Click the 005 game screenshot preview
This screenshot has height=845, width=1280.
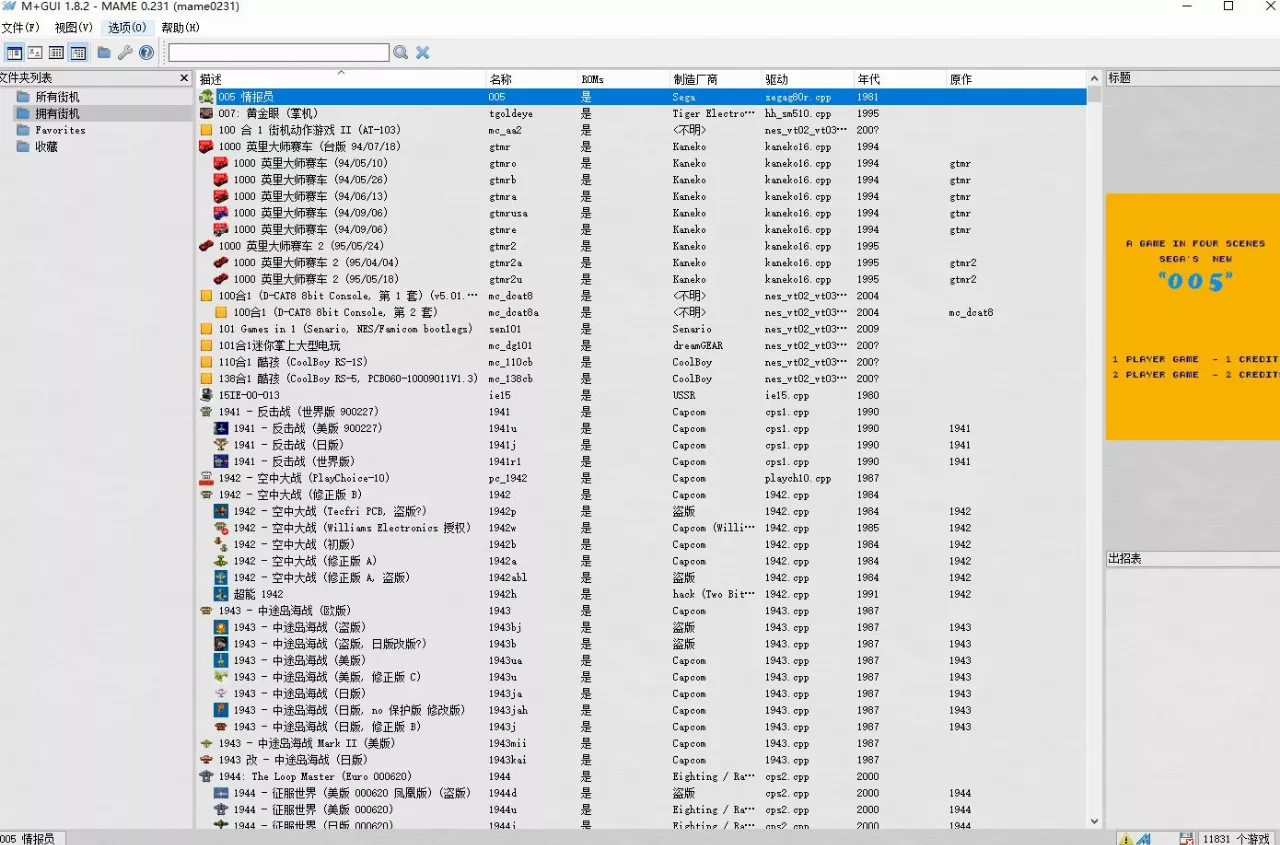1193,317
